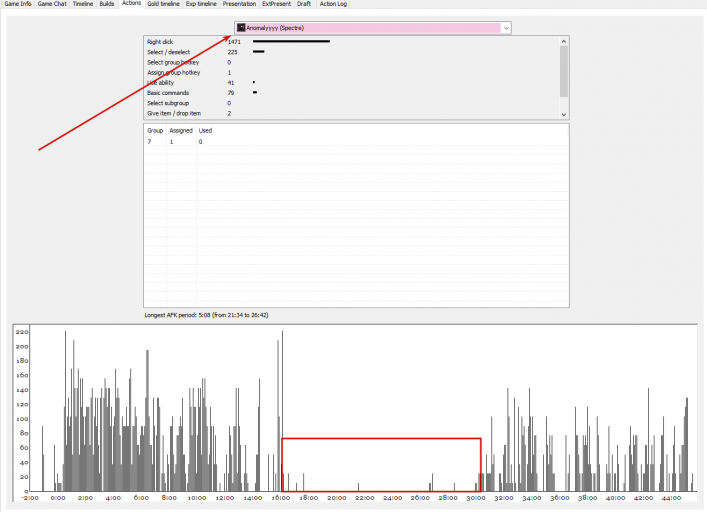
Task: Open the Timeline tab
Action: [x=83, y=4]
